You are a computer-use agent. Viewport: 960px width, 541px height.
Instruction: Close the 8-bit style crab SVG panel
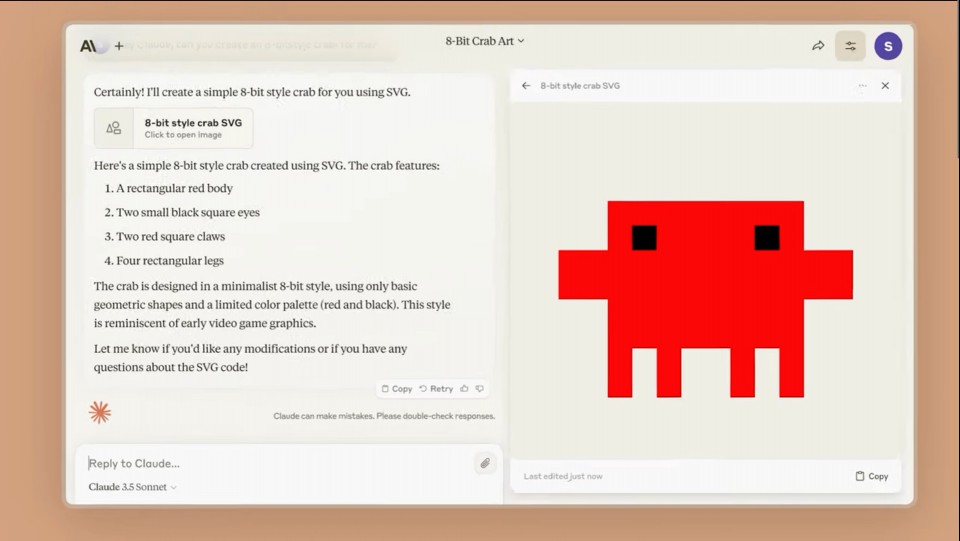pyautogui.click(x=885, y=86)
